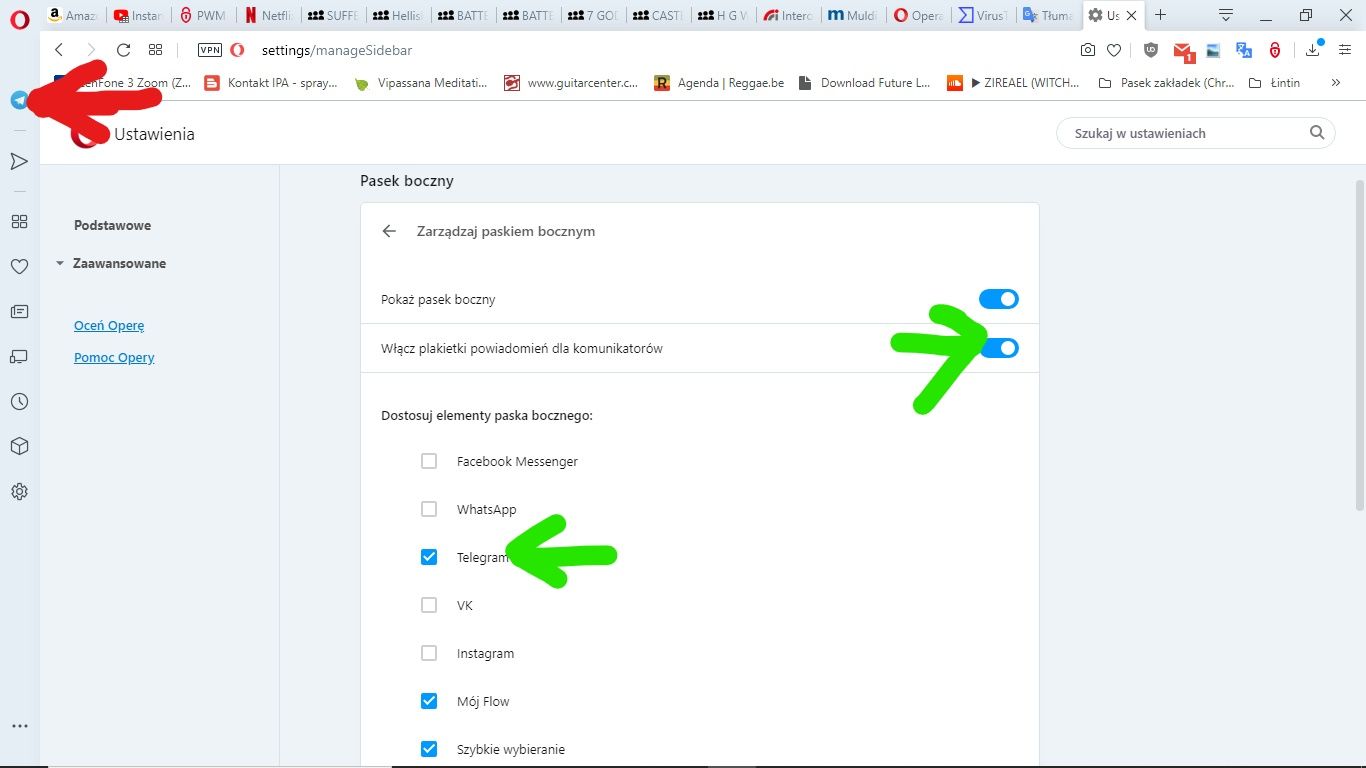Image resolution: width=1366 pixels, height=768 pixels.
Task: Open uBlock Origin extension icon
Action: [1151, 50]
